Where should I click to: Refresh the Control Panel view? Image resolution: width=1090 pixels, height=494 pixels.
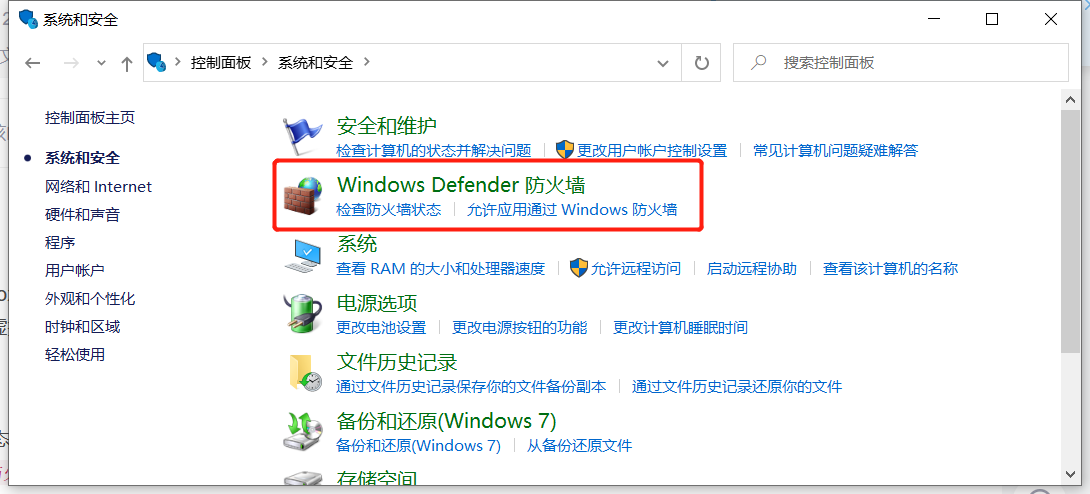click(x=701, y=63)
